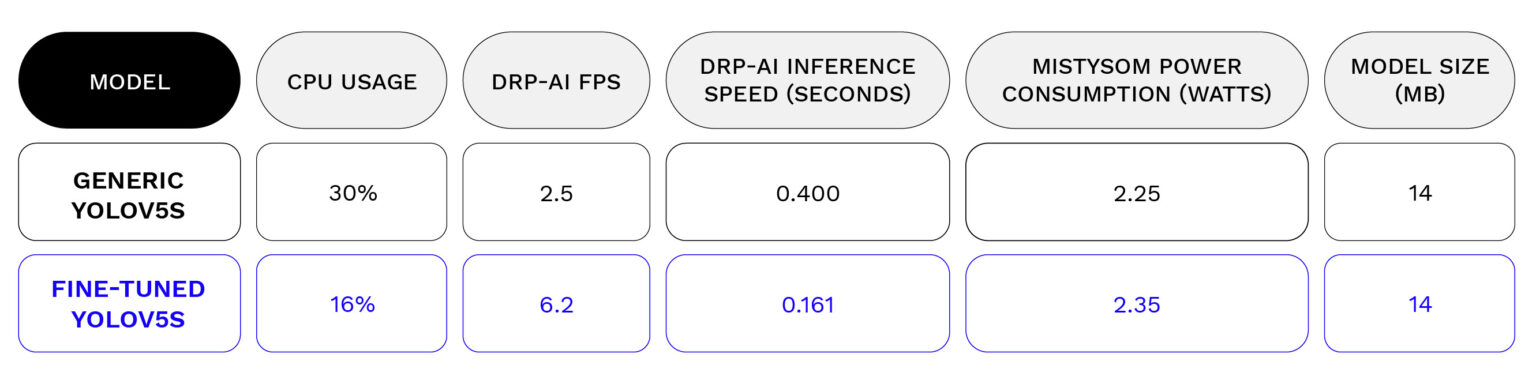Select the 2.35 watts power cell

pyautogui.click(x=1137, y=304)
